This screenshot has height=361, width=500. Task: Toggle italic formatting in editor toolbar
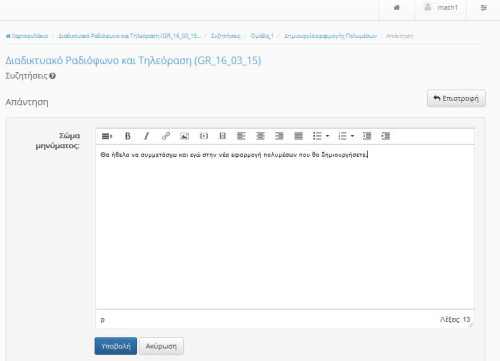146,136
